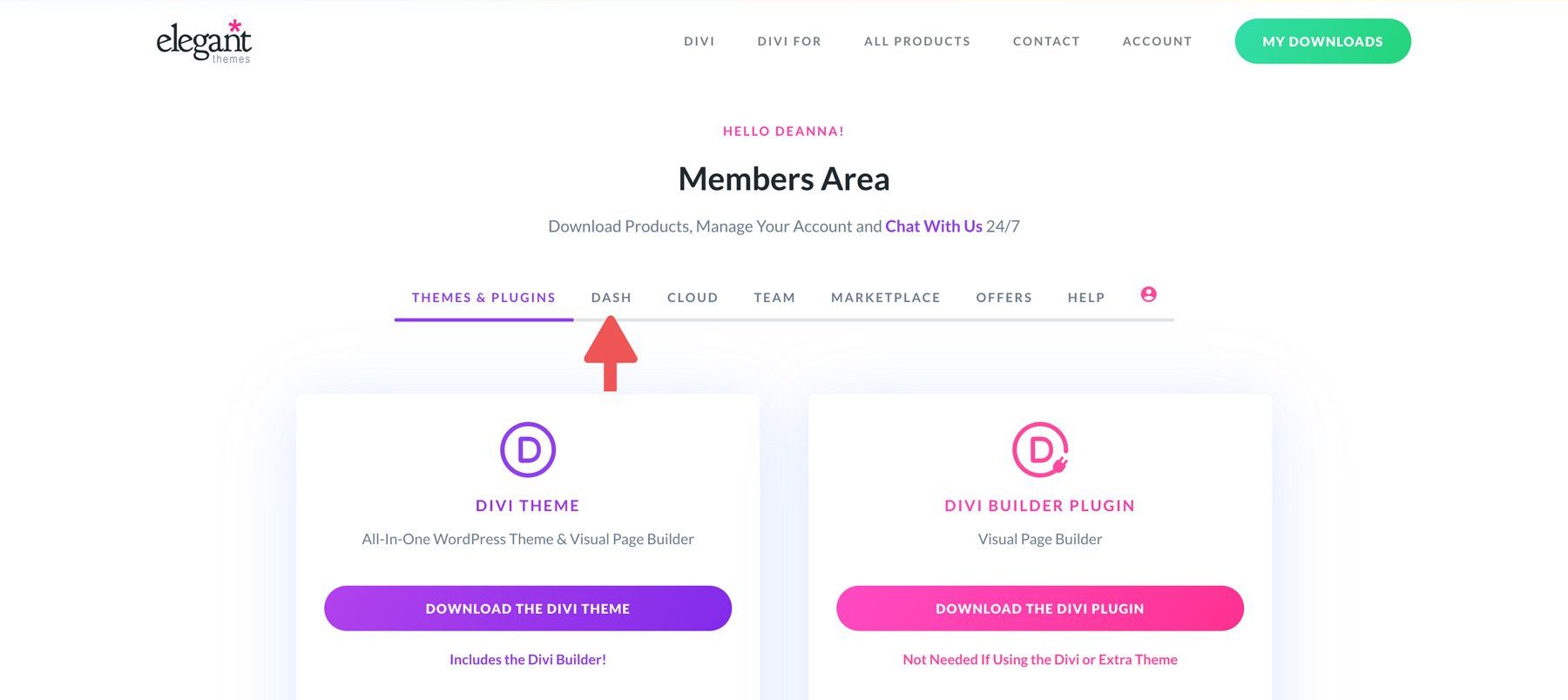Open the DIVI FOR menu
This screenshot has width=1568, height=700.
789,41
